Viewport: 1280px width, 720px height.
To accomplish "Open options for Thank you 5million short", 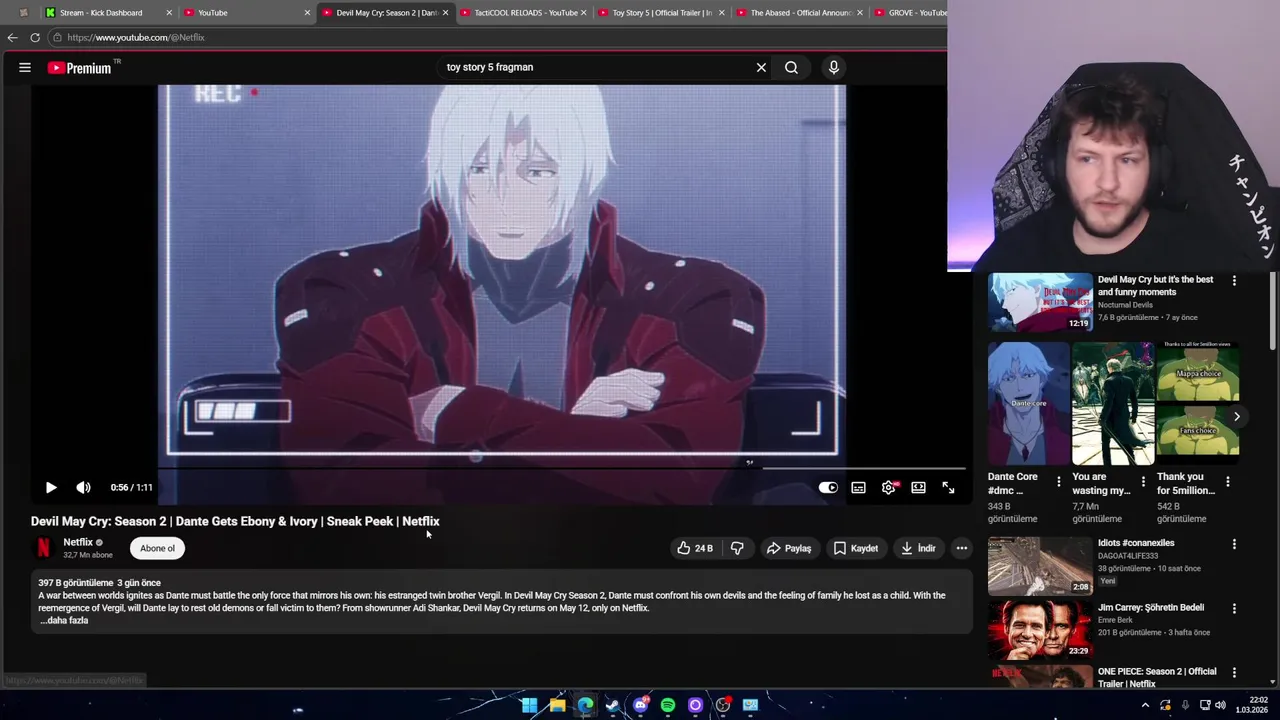I will click(1228, 482).
